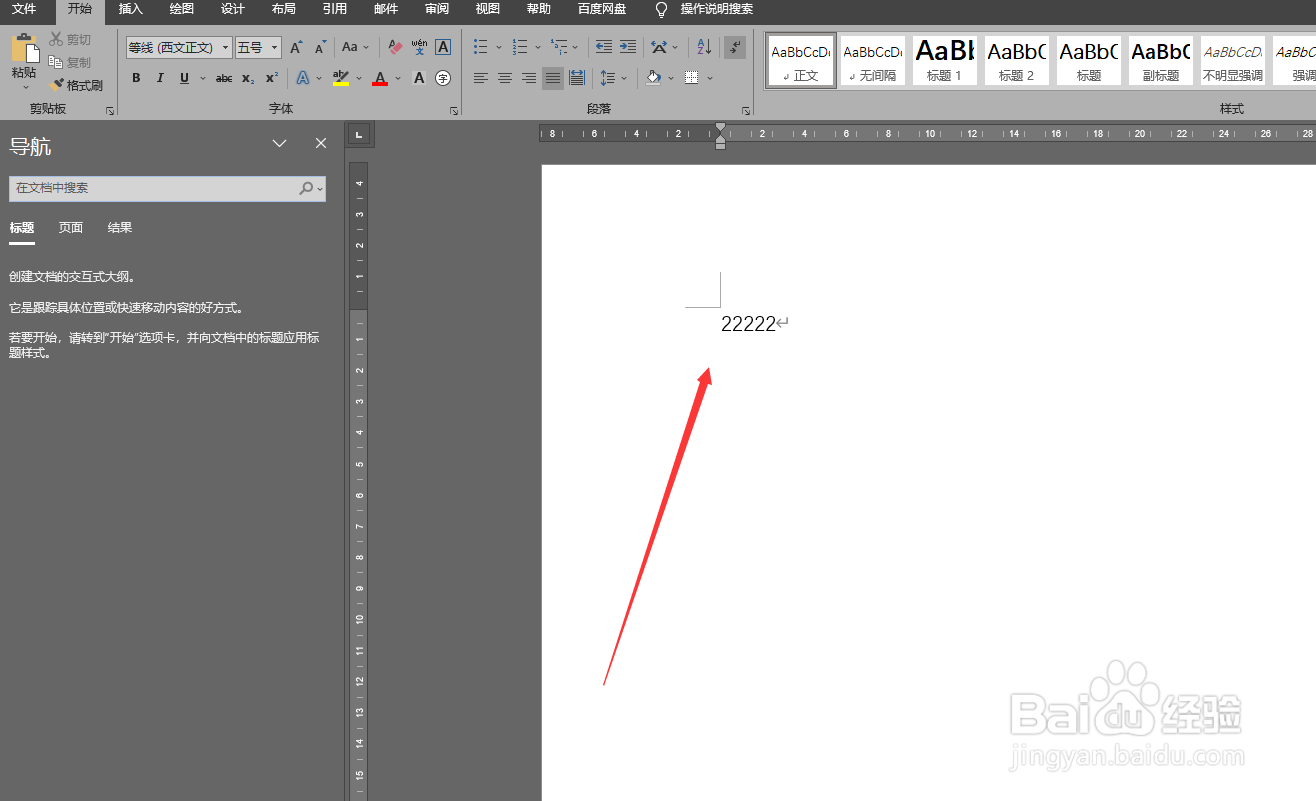Apply character border icon
This screenshot has height=801, width=1316.
(x=443, y=47)
